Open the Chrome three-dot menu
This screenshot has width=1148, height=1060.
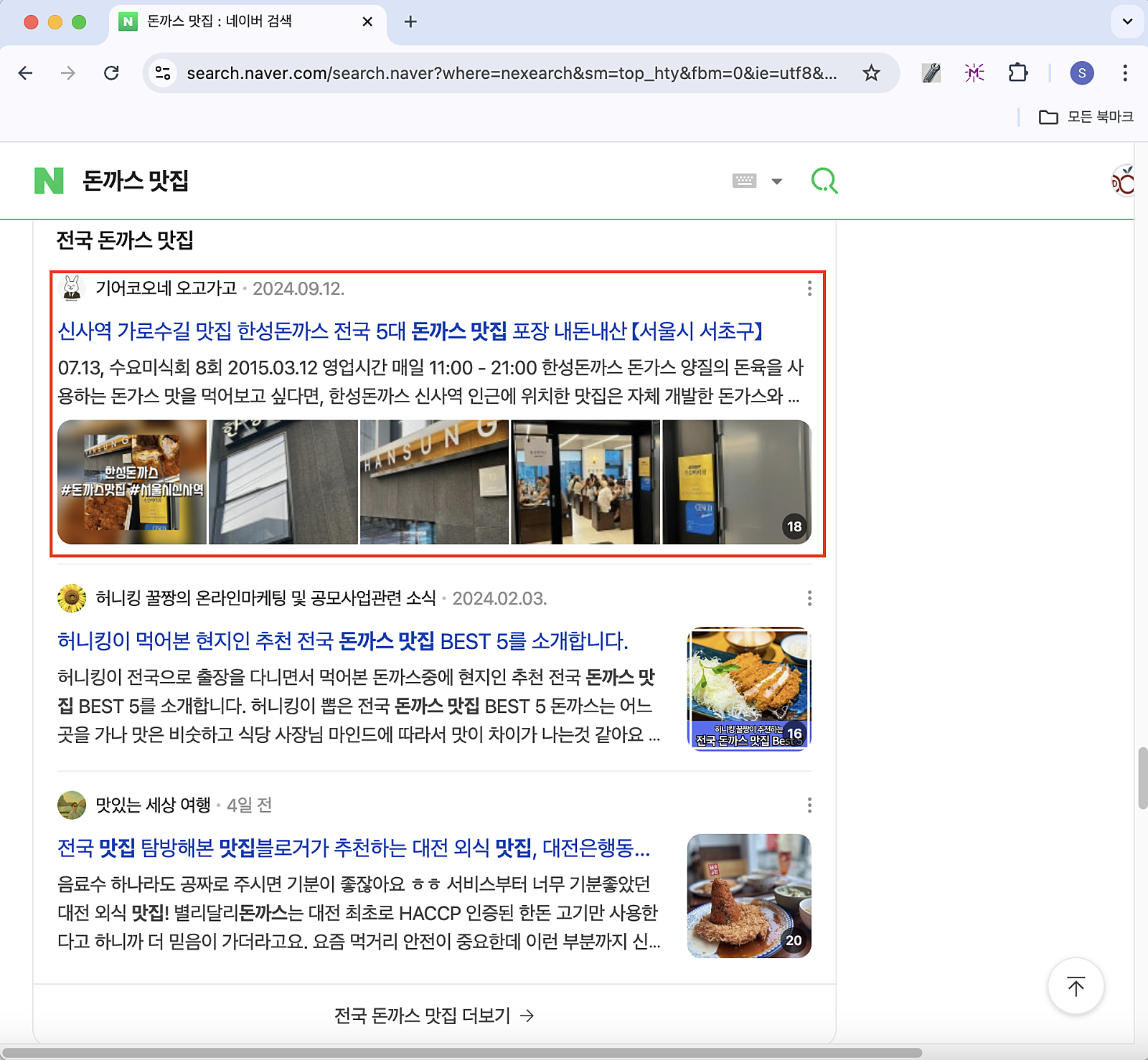[1124, 72]
